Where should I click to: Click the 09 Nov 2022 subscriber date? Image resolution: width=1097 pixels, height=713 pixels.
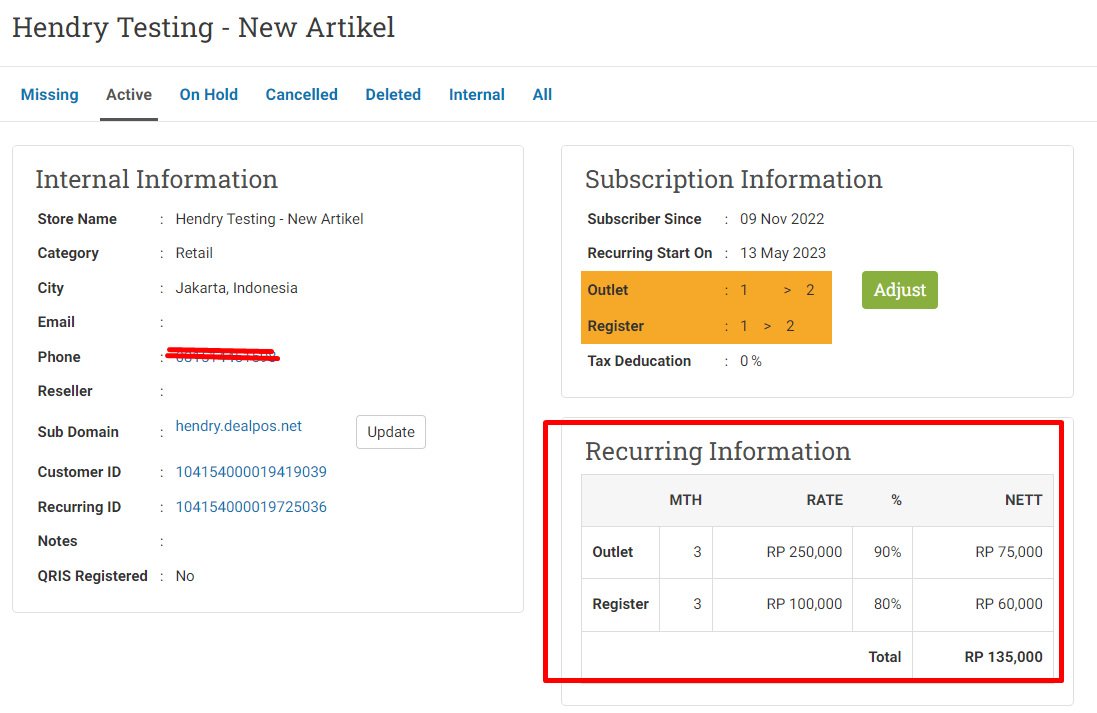click(x=782, y=219)
